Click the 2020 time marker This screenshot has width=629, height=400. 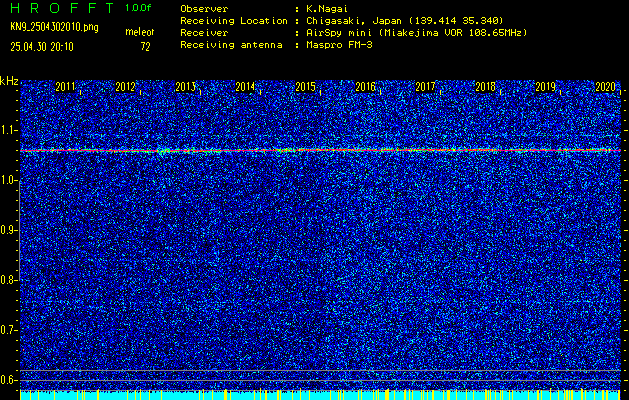point(605,87)
